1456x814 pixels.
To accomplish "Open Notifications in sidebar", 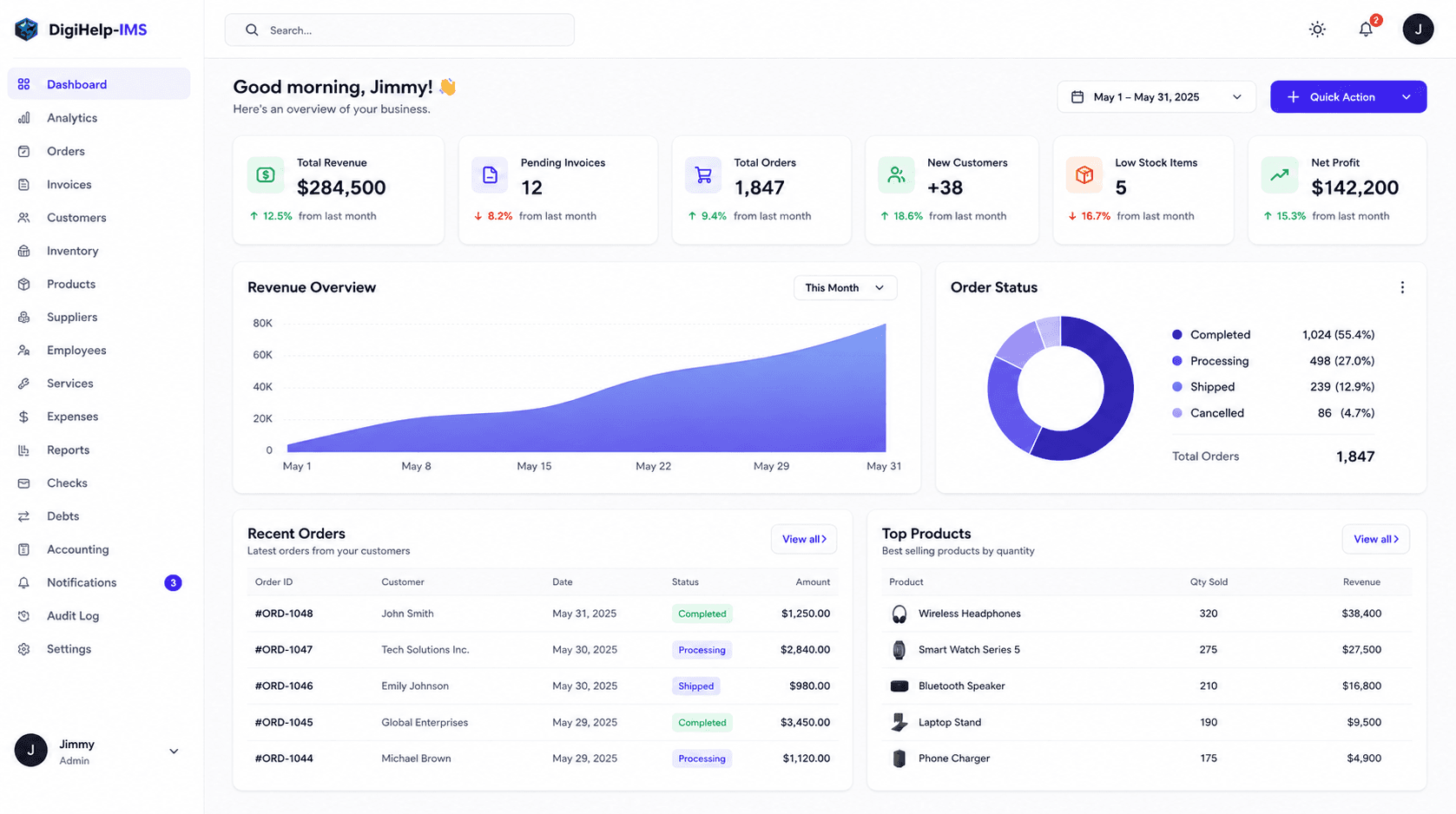I will pos(98,583).
